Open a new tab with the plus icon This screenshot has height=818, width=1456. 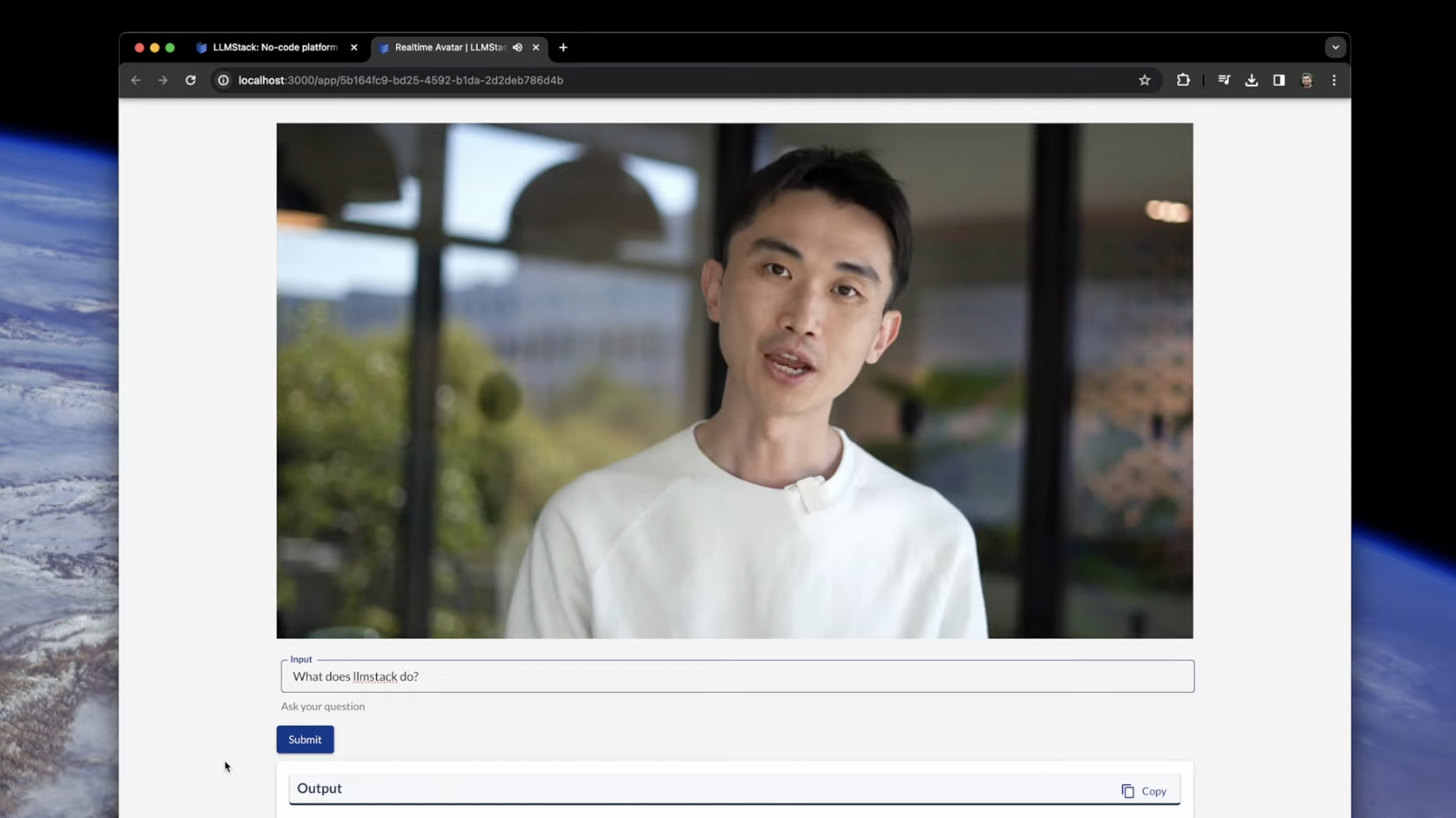(x=562, y=47)
